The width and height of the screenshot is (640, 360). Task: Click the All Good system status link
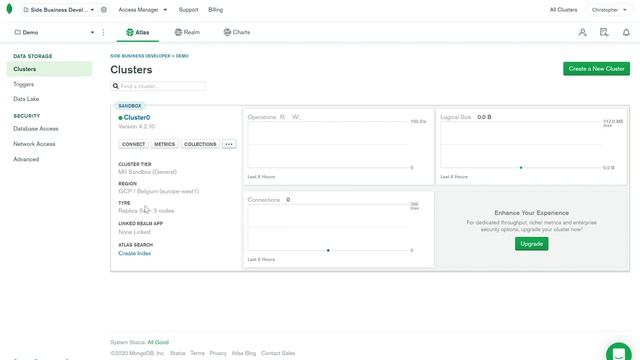158,342
